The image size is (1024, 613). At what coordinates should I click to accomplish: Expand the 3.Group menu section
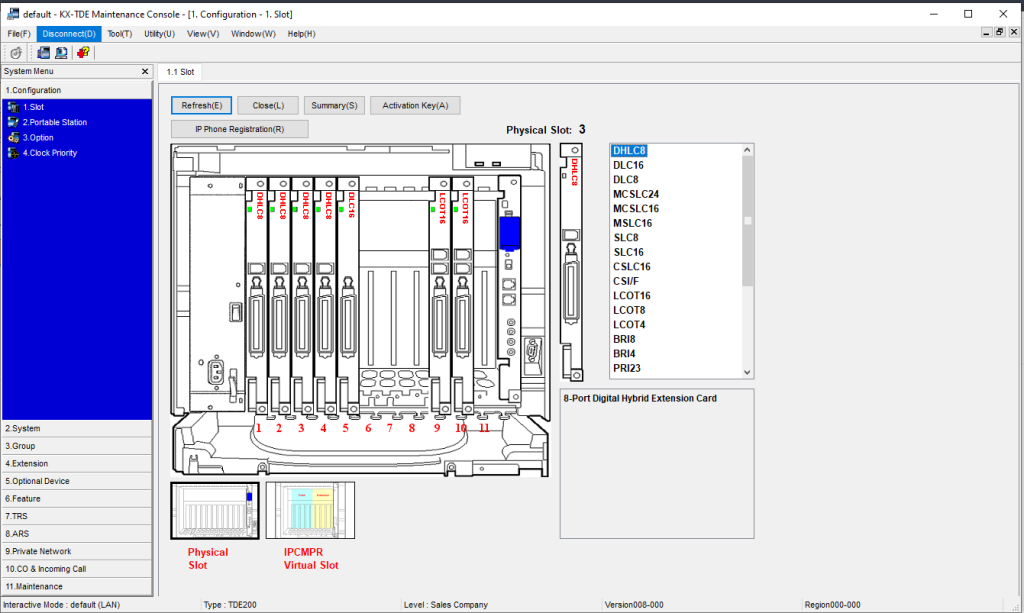tap(76, 446)
